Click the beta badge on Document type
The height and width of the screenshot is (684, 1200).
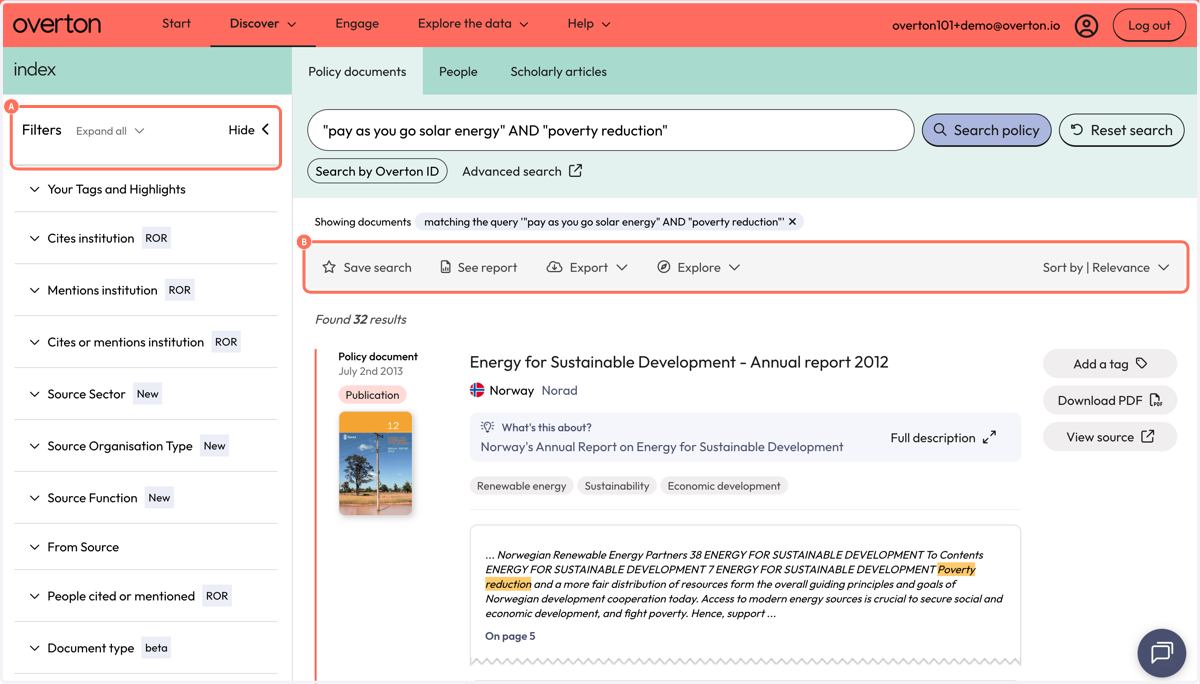point(156,648)
